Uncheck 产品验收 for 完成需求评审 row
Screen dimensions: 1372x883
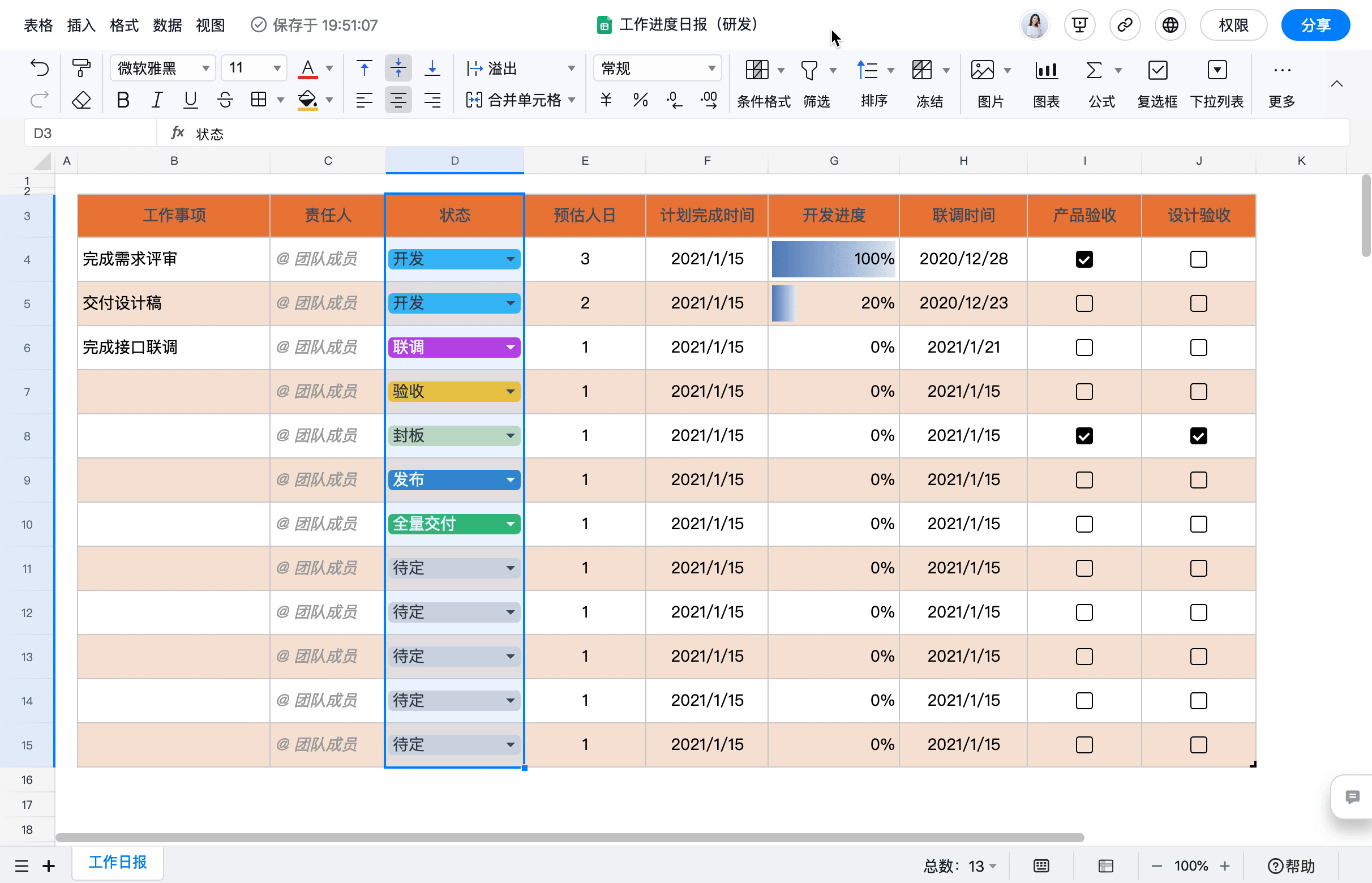pos(1083,259)
